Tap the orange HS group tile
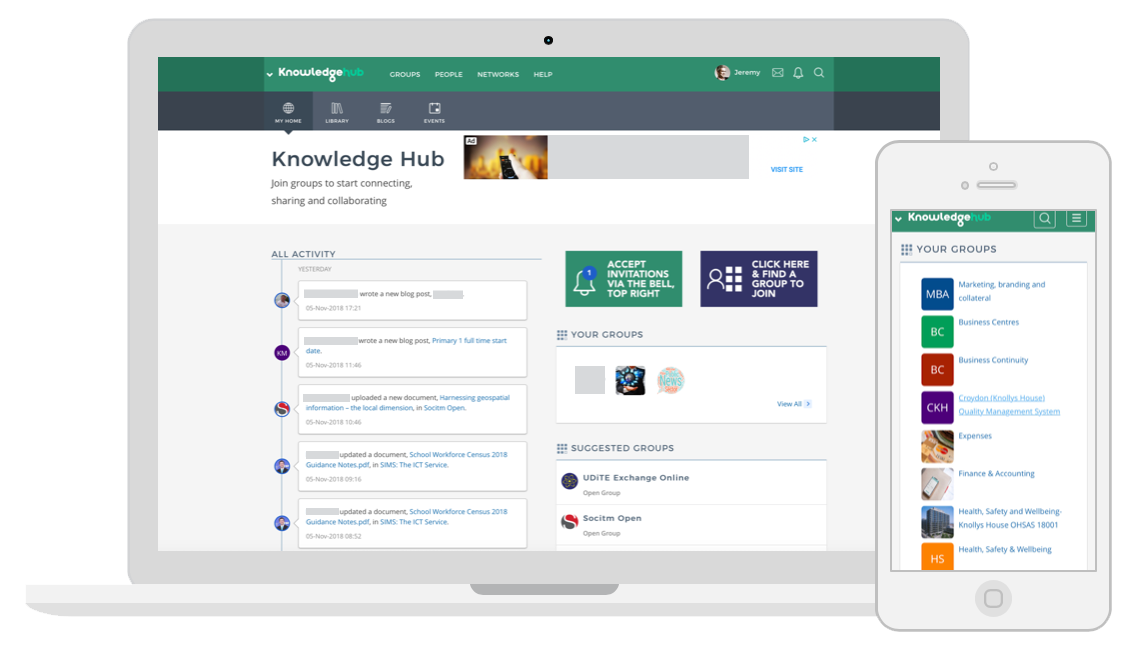The width and height of the screenshot is (1142, 660). (x=937, y=557)
